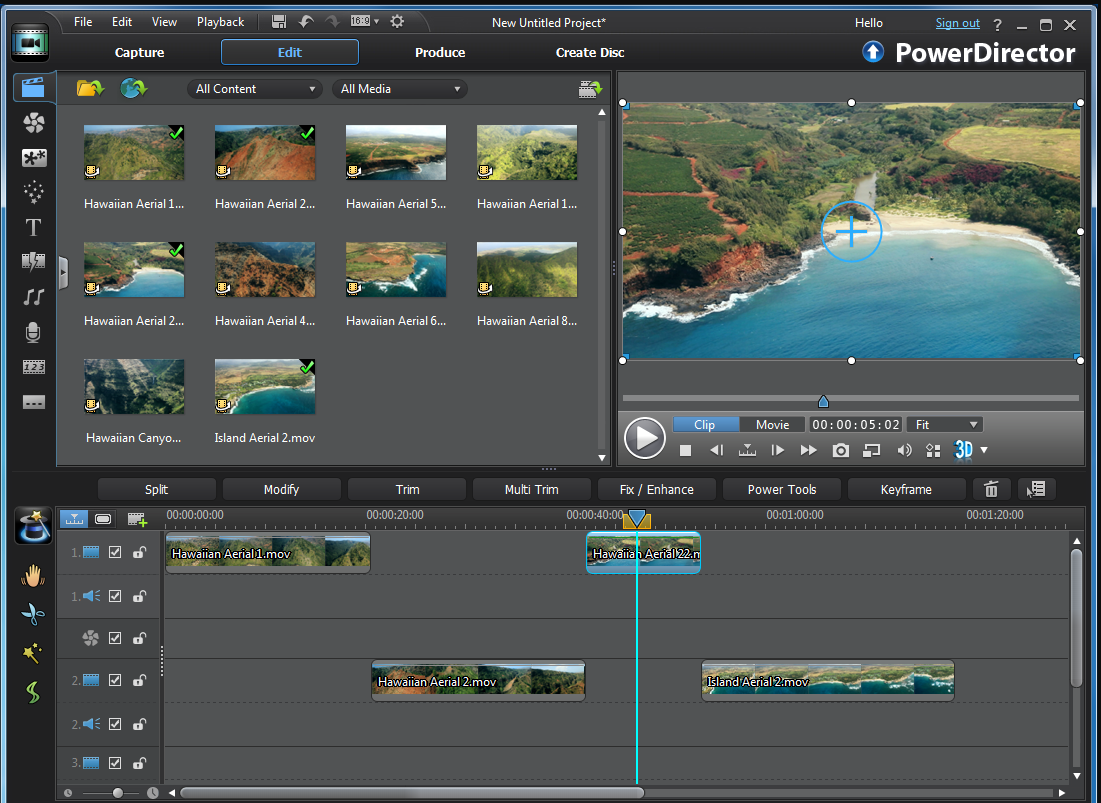Switch to the Create Disc module

[x=590, y=53]
